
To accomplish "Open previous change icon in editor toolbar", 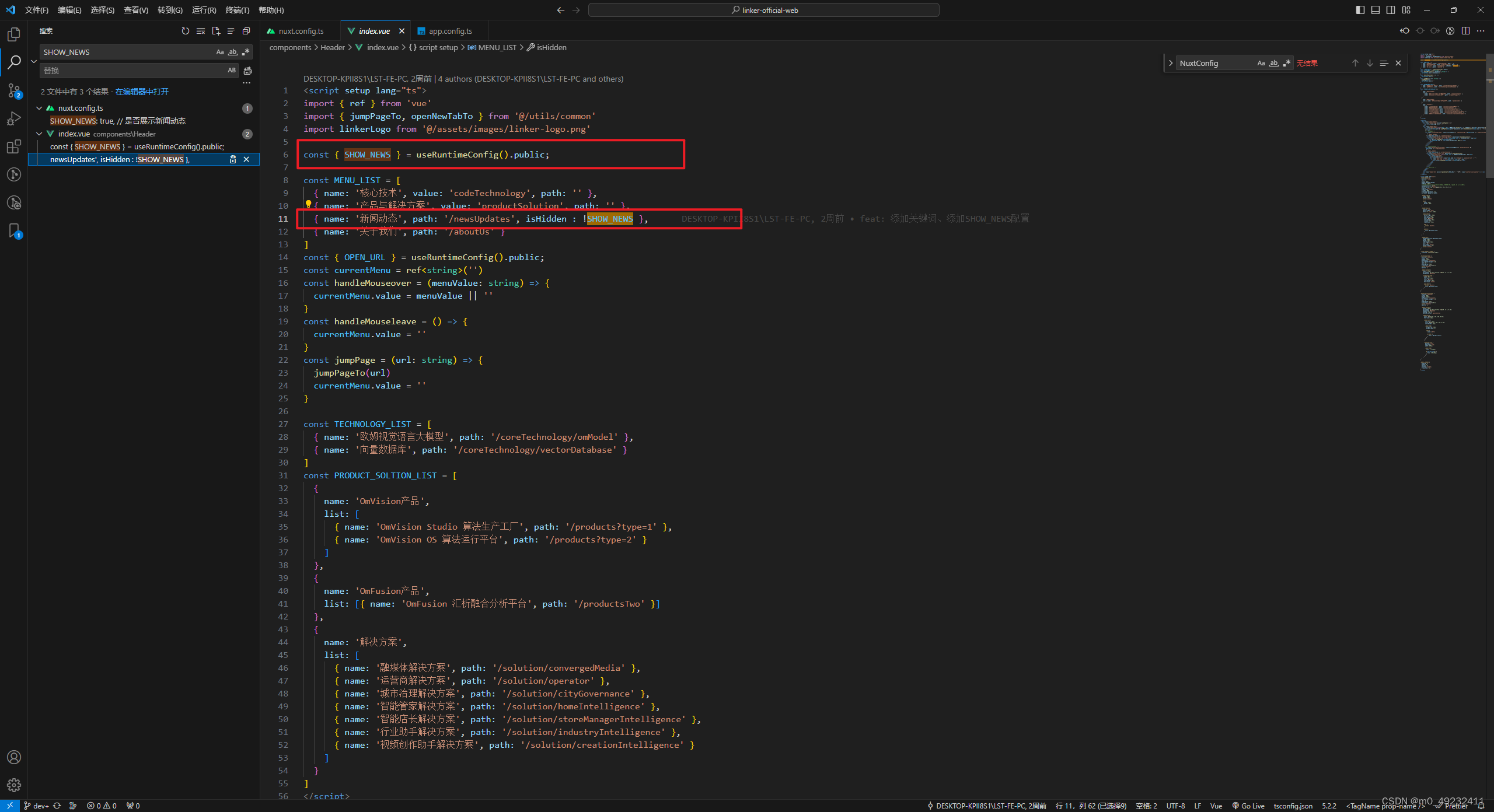I will (1405, 31).
